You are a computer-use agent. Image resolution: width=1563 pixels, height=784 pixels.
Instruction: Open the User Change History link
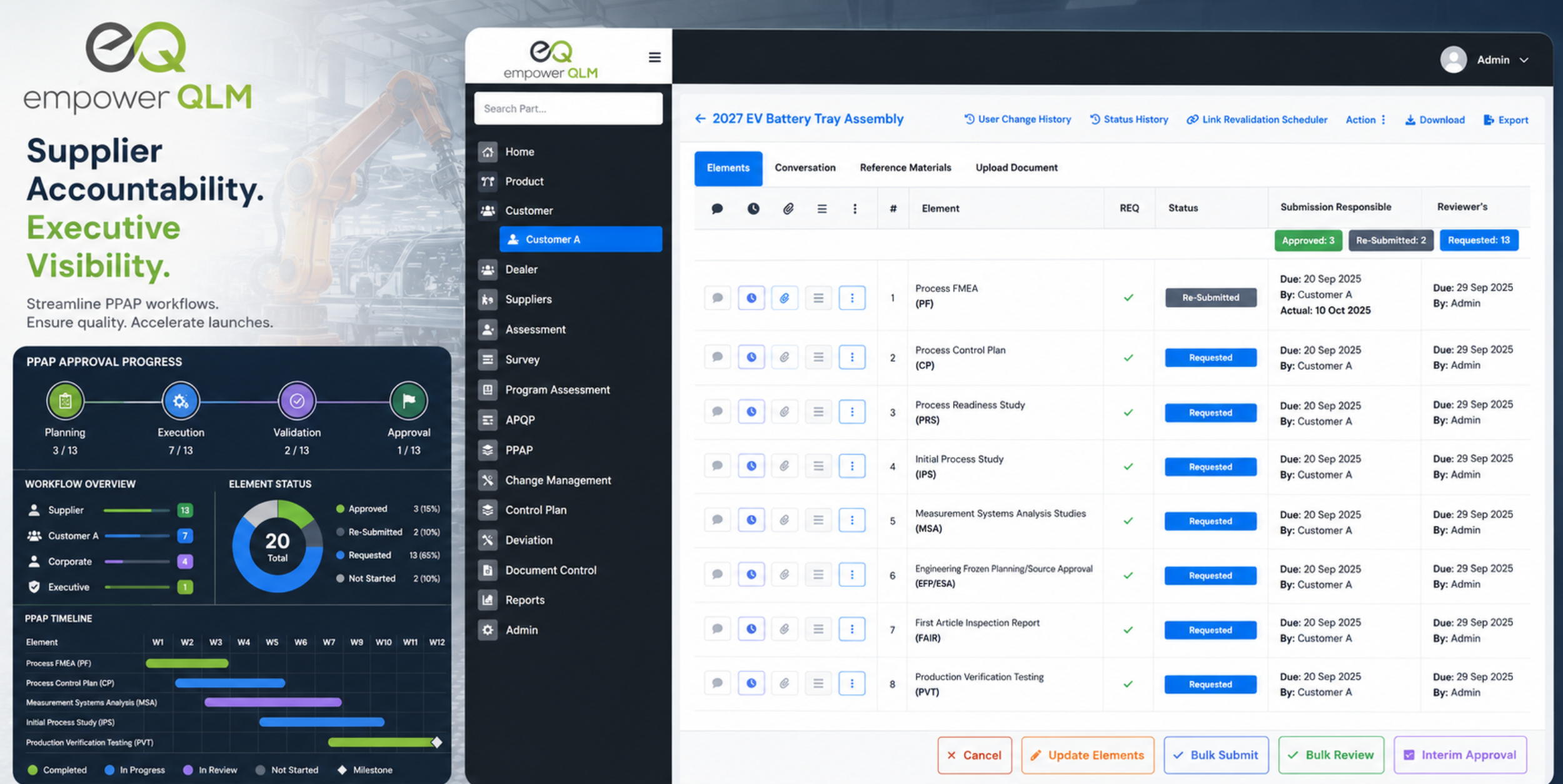[1017, 119]
